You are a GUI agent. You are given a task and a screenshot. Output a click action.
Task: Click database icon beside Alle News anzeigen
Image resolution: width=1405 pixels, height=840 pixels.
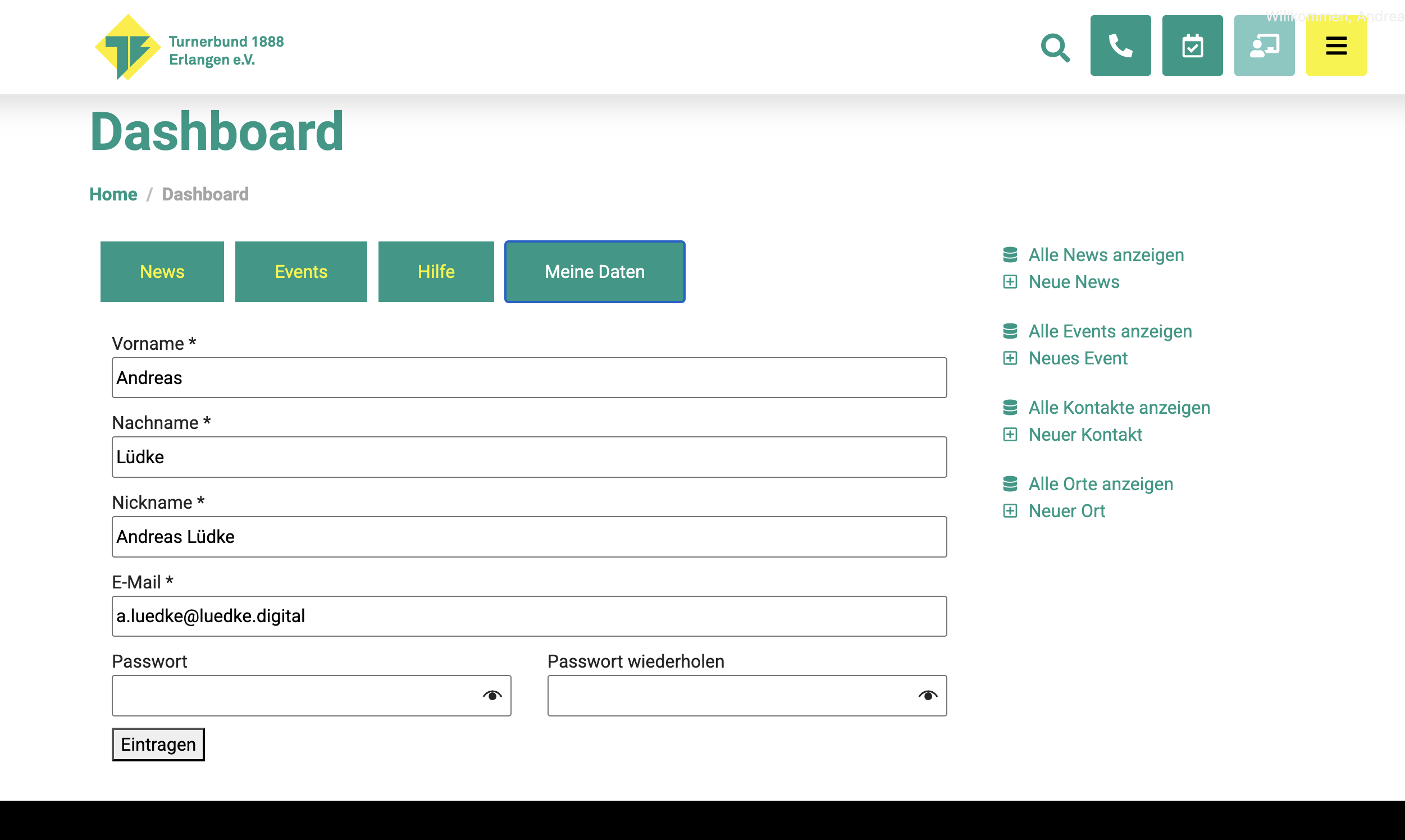pyautogui.click(x=1010, y=255)
